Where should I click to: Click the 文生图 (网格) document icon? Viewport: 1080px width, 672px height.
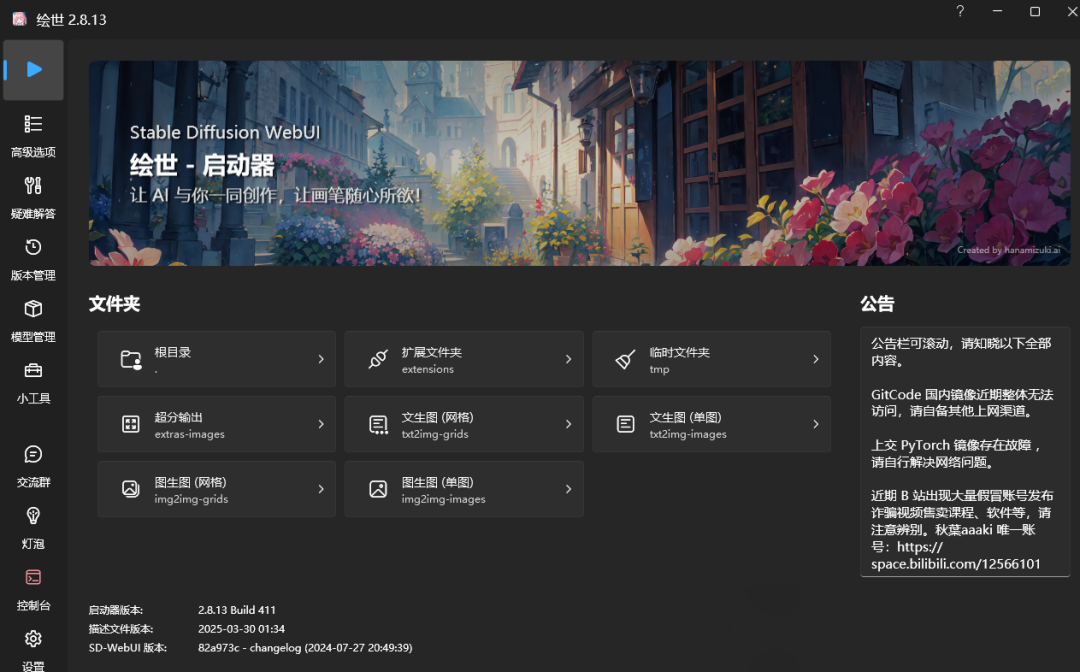point(378,424)
